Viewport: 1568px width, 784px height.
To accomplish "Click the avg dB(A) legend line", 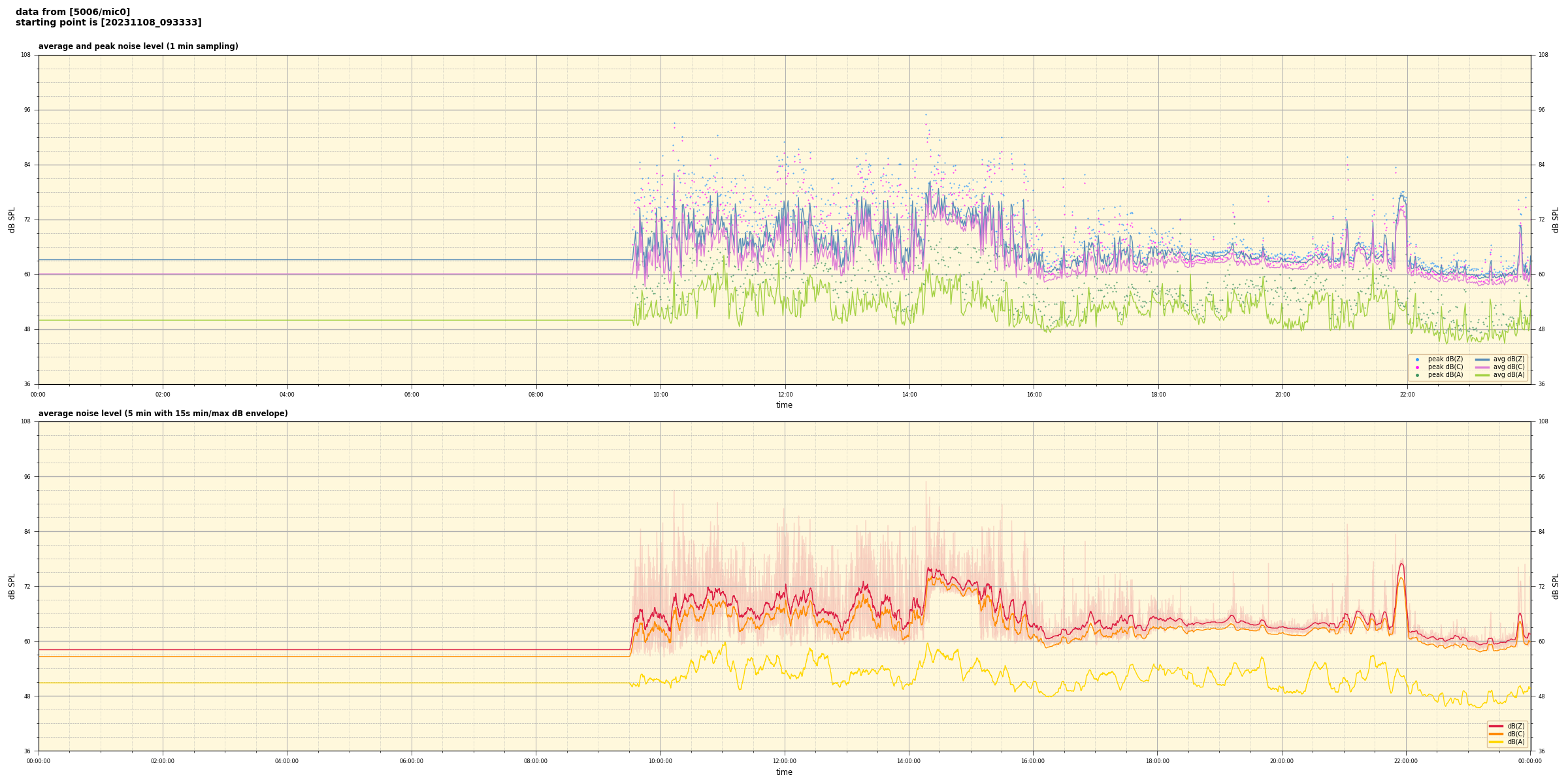I will (x=1482, y=375).
